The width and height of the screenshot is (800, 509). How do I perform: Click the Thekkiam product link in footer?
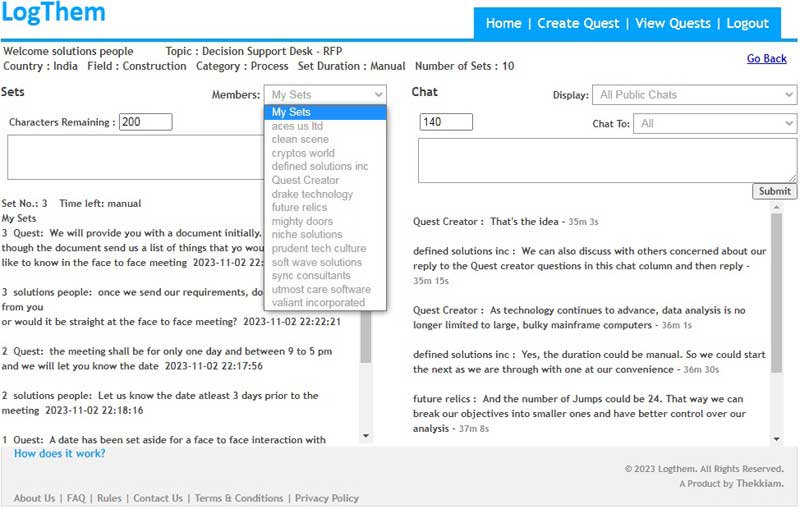pyautogui.click(x=759, y=483)
